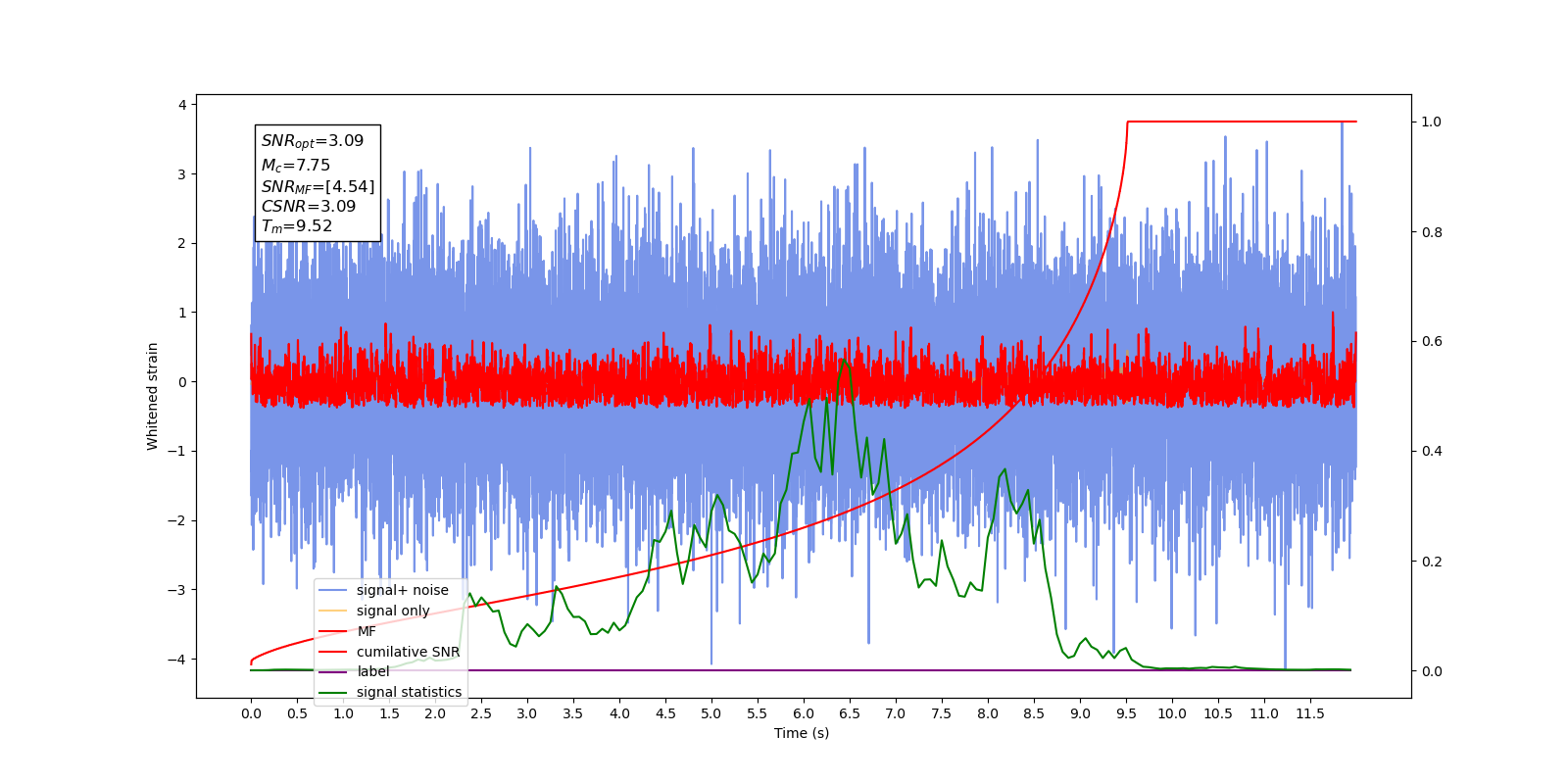
Task: Click the 'Whitened strain' y-axis label
Action: [x=153, y=396]
